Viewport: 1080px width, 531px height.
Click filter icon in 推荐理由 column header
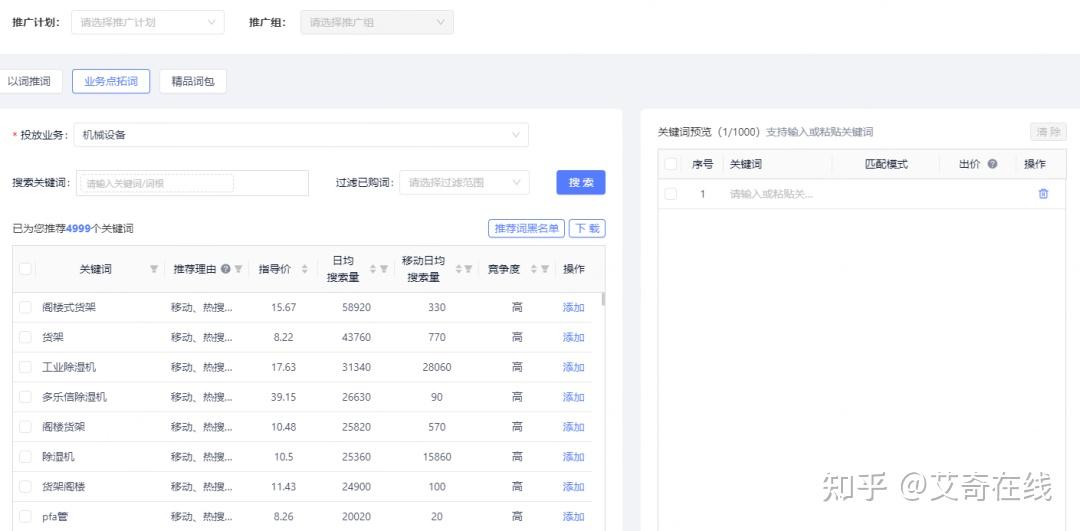[238, 269]
